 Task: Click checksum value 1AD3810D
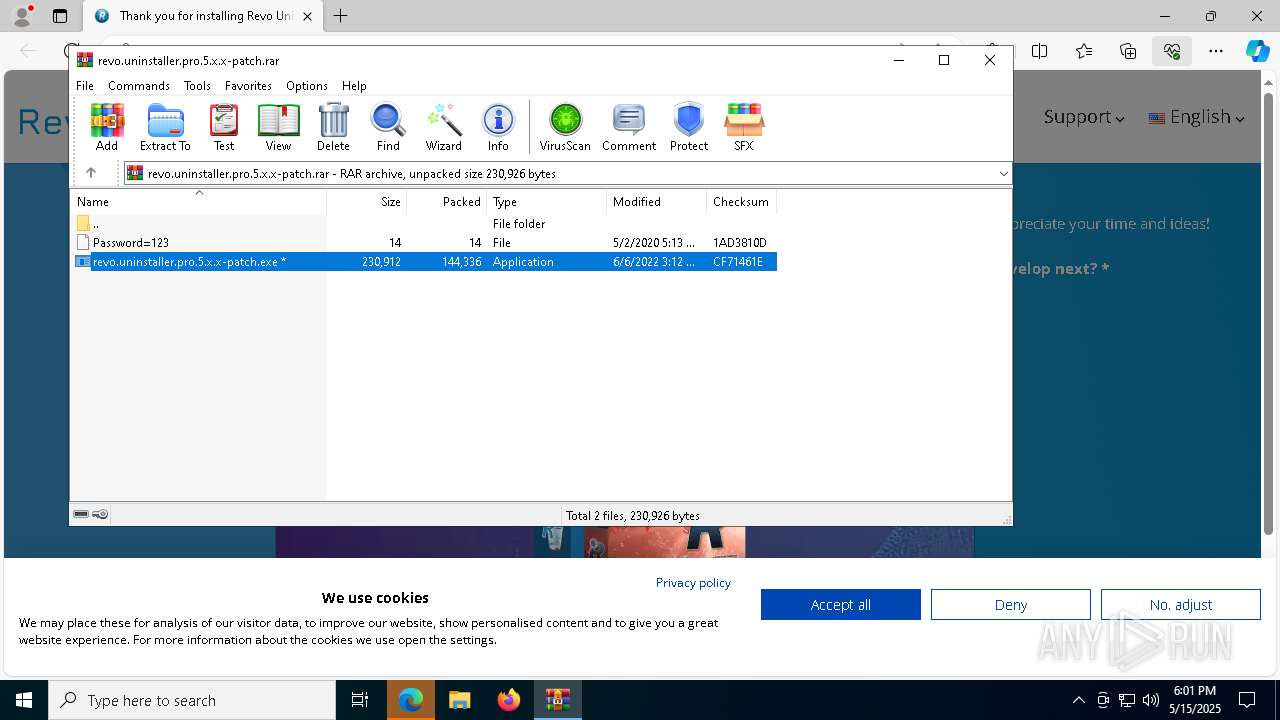pyautogui.click(x=740, y=243)
